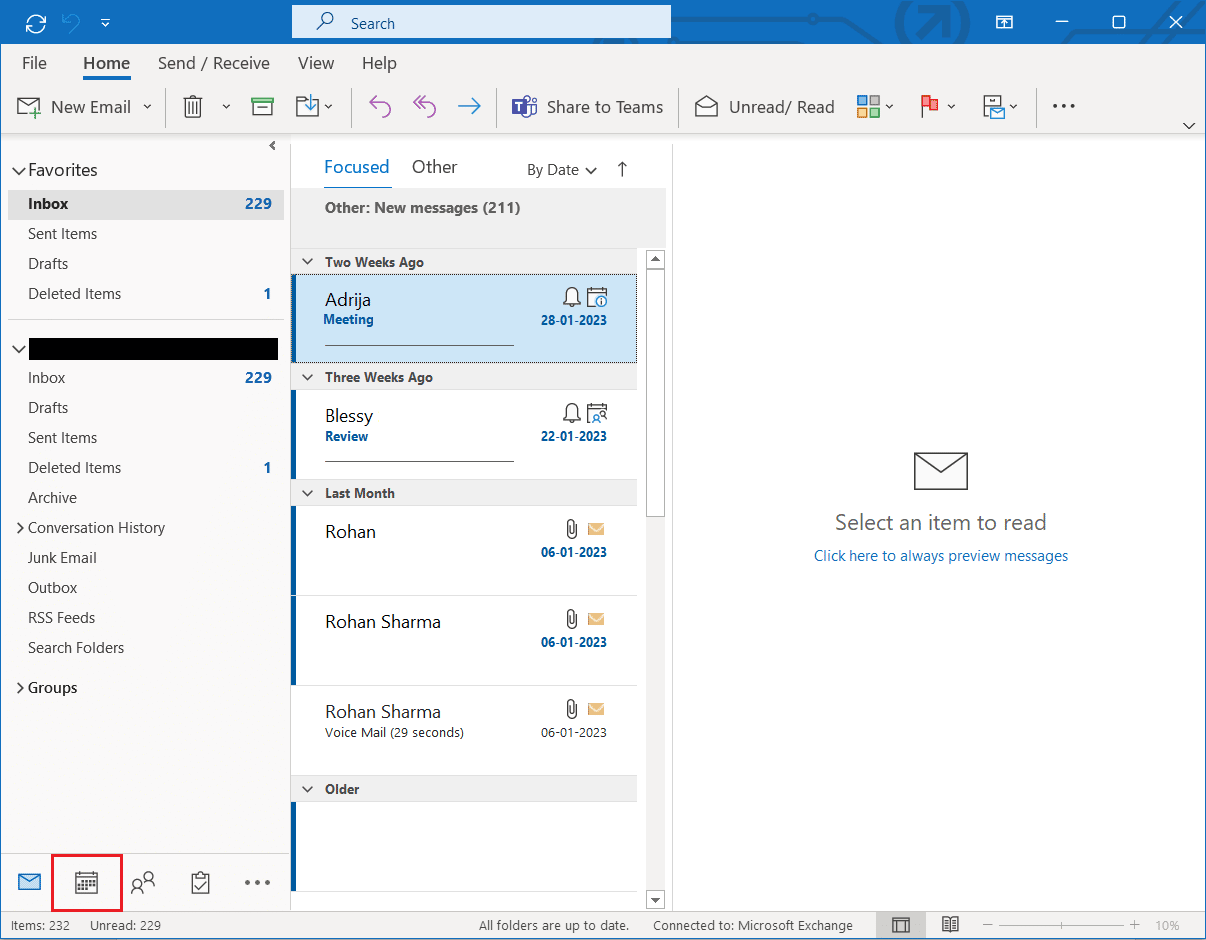Click the Send/Receive sync icon
This screenshot has width=1206, height=940.
[36, 22]
